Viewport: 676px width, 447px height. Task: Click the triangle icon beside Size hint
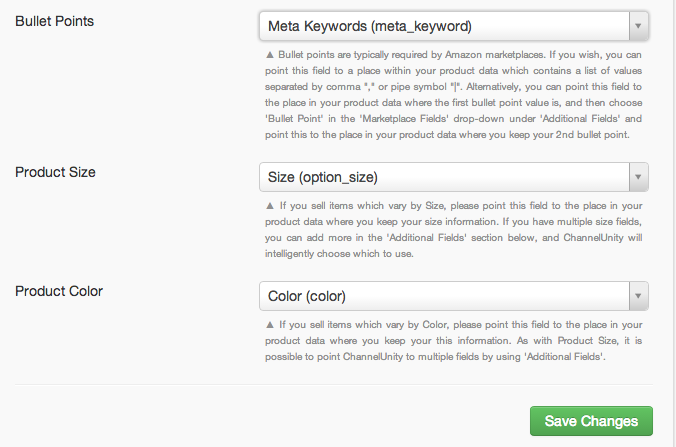pos(270,206)
